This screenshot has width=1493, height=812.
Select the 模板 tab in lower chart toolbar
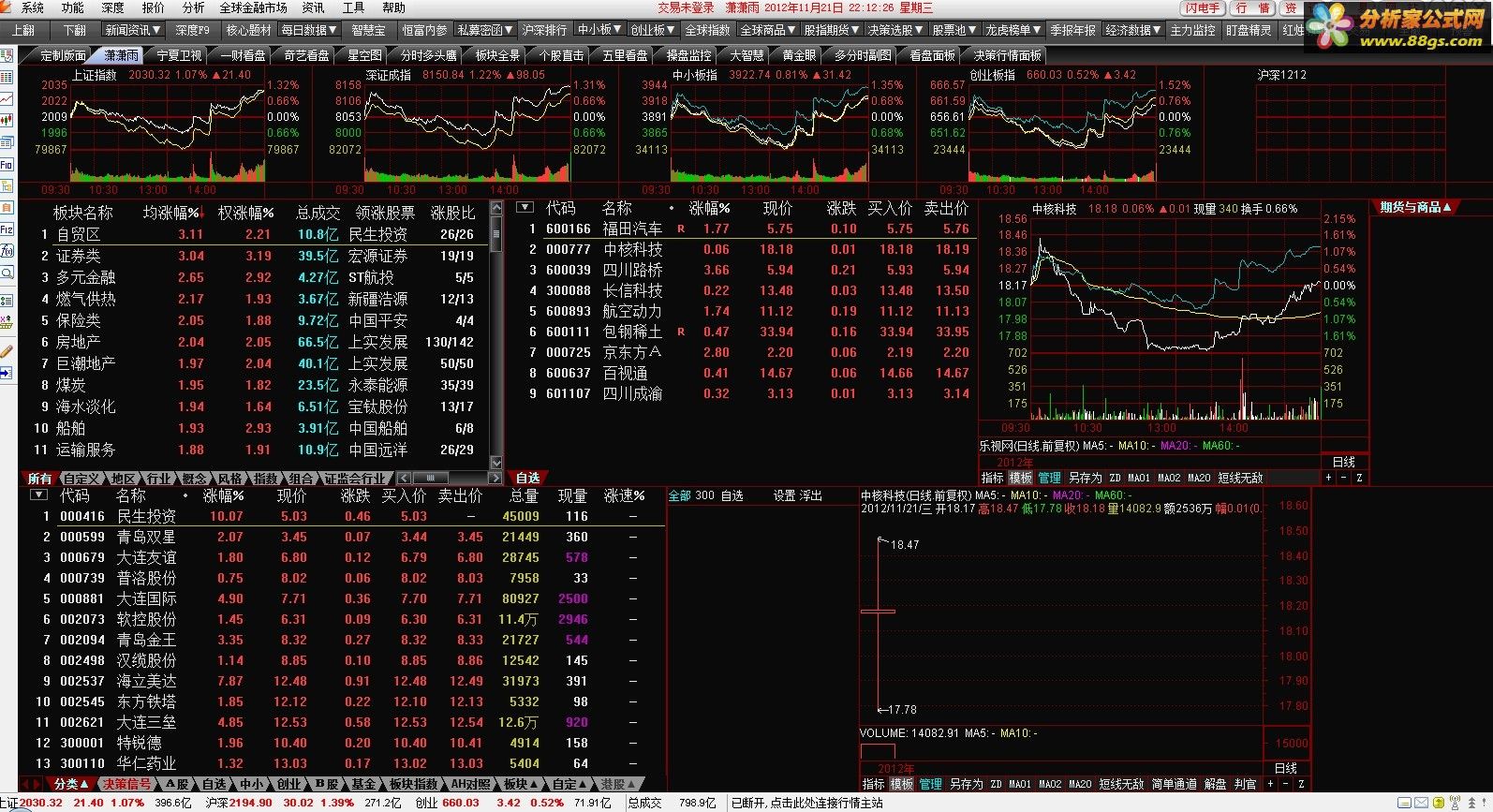tap(902, 784)
